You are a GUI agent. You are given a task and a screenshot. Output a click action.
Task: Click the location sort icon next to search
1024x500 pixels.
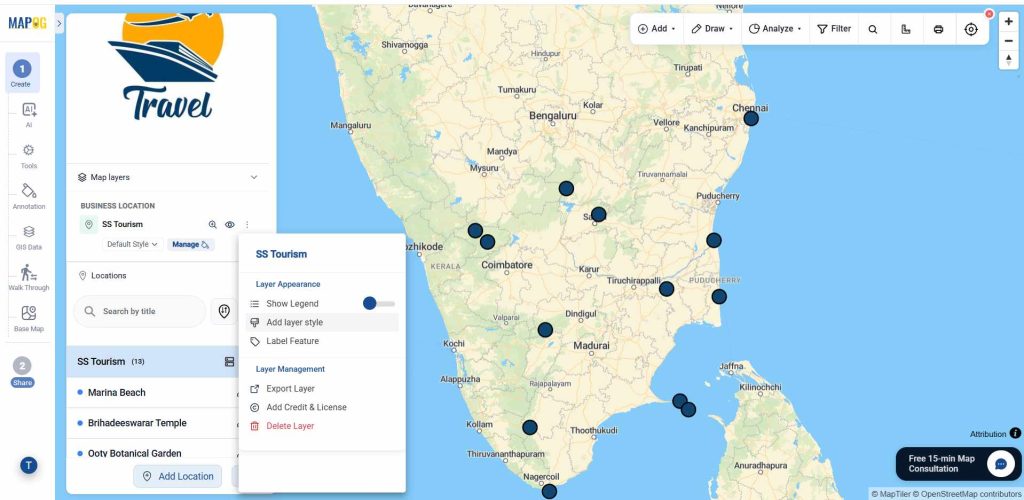[224, 311]
